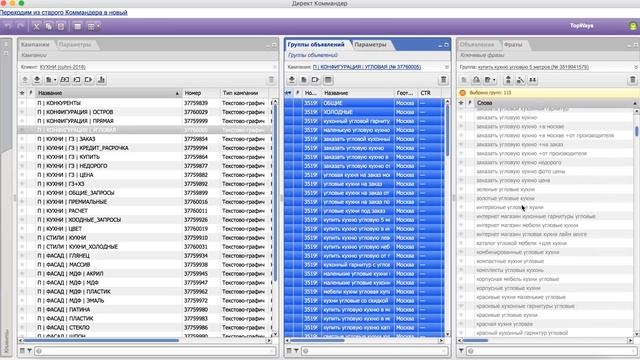The height and width of the screenshot is (360, 640).
Task: Toggle the star for П | КОНФИГУРАЦИЯ | ОСТРОВ
Action: pos(22,112)
